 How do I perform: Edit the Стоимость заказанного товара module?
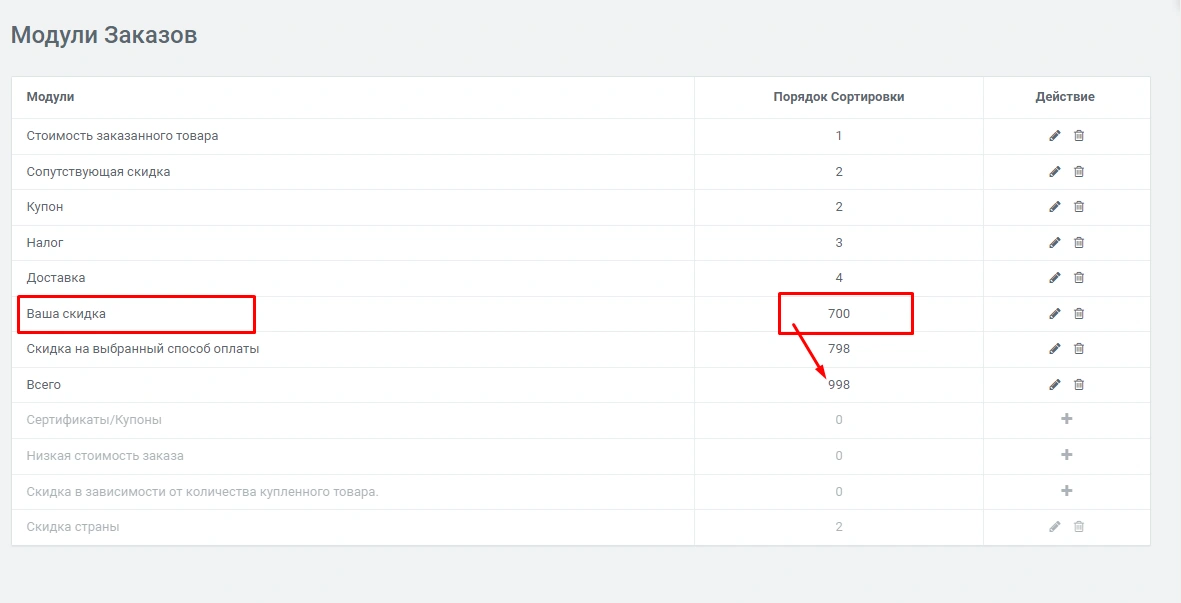(x=1054, y=136)
